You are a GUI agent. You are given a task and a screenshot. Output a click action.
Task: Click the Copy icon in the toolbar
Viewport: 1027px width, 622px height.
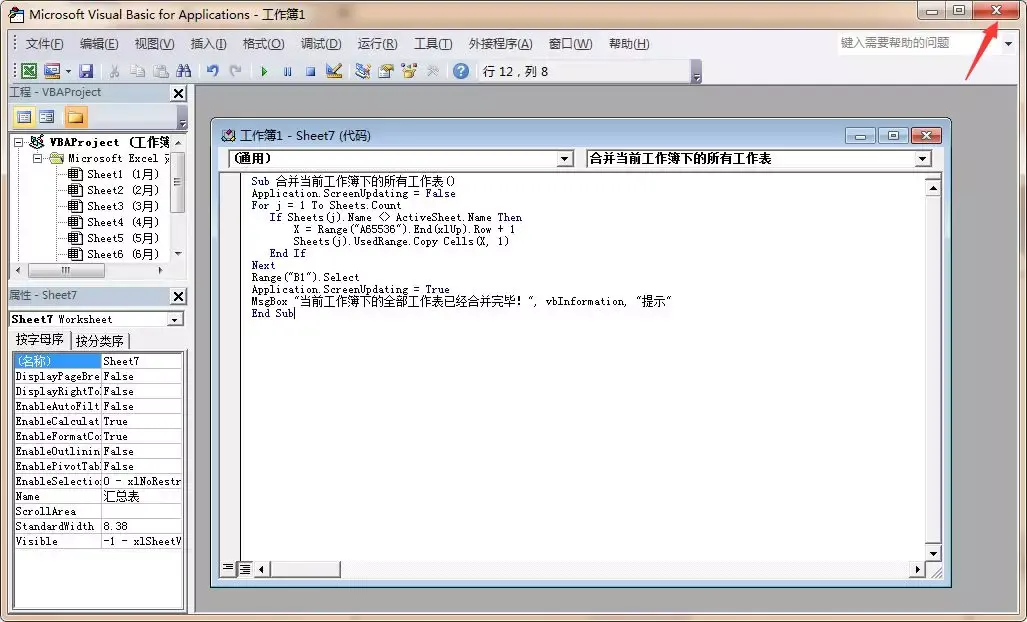(137, 71)
